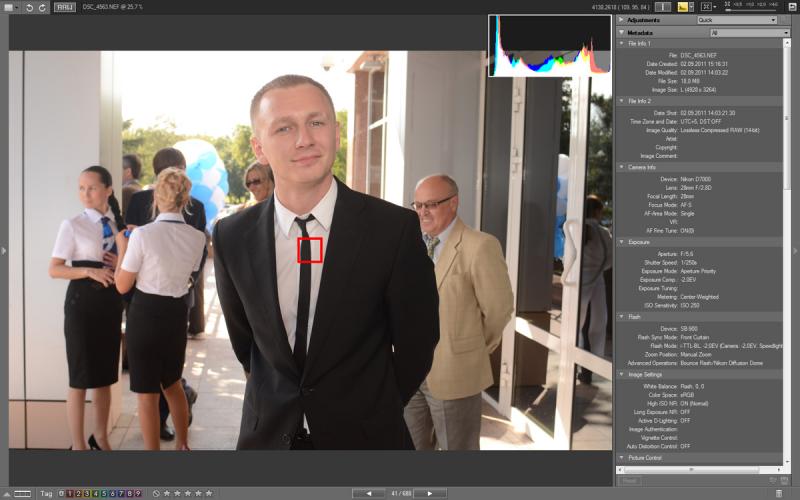Expand the left side panel arrow

tap(4, 251)
